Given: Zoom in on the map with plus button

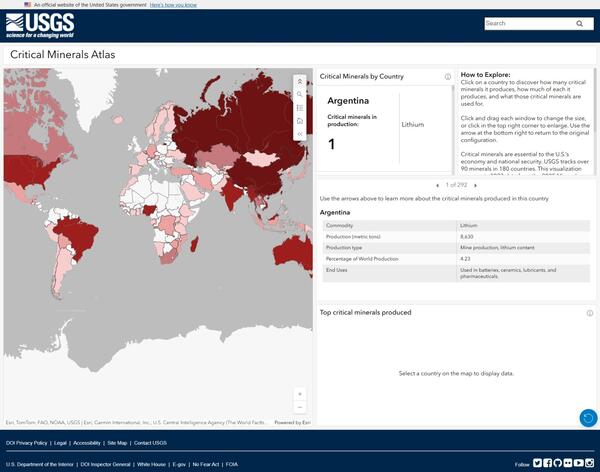Looking at the screenshot, I should tap(300, 394).
